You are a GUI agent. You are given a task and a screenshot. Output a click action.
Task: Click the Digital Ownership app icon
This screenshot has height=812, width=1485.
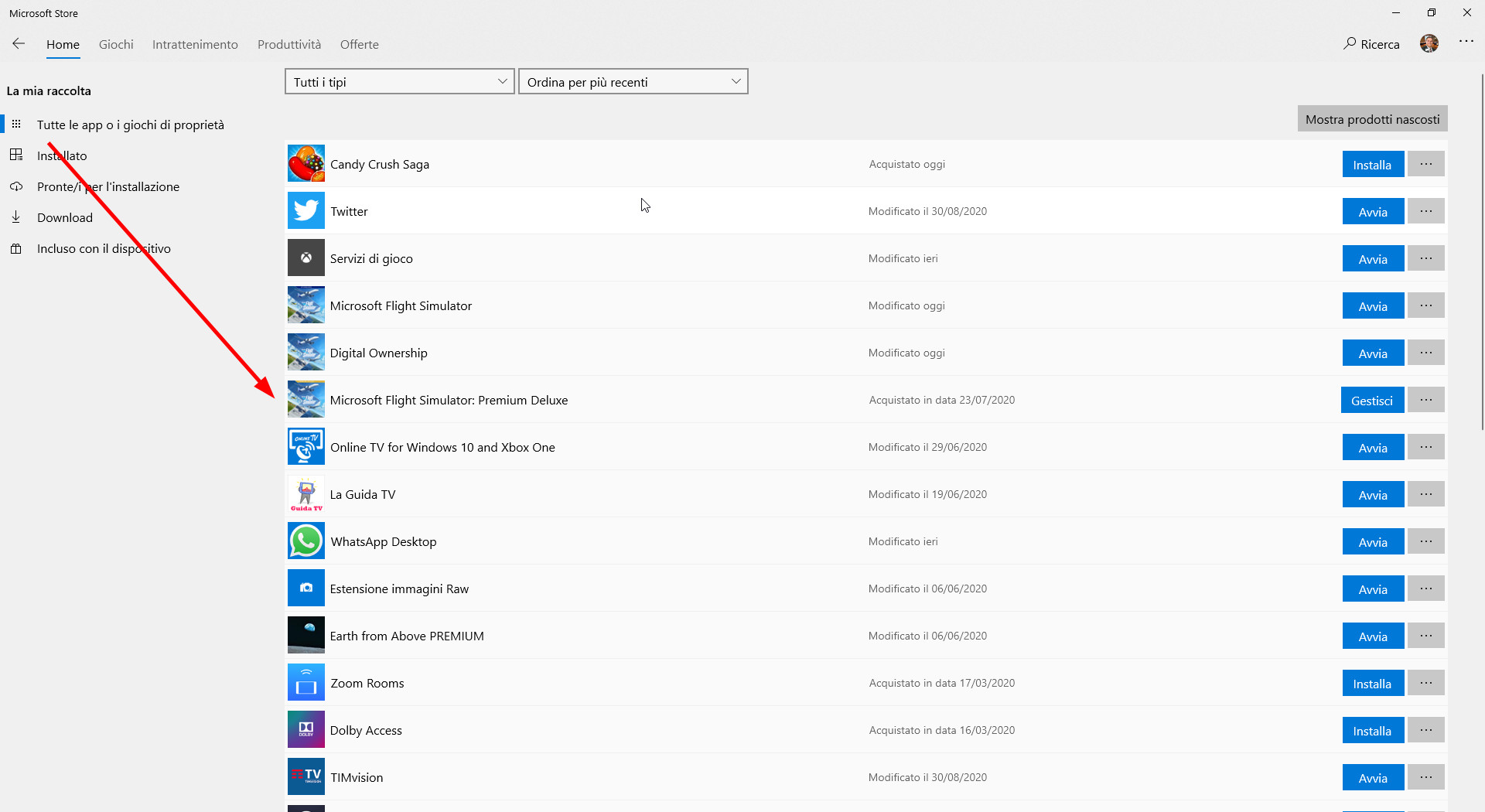coord(306,353)
